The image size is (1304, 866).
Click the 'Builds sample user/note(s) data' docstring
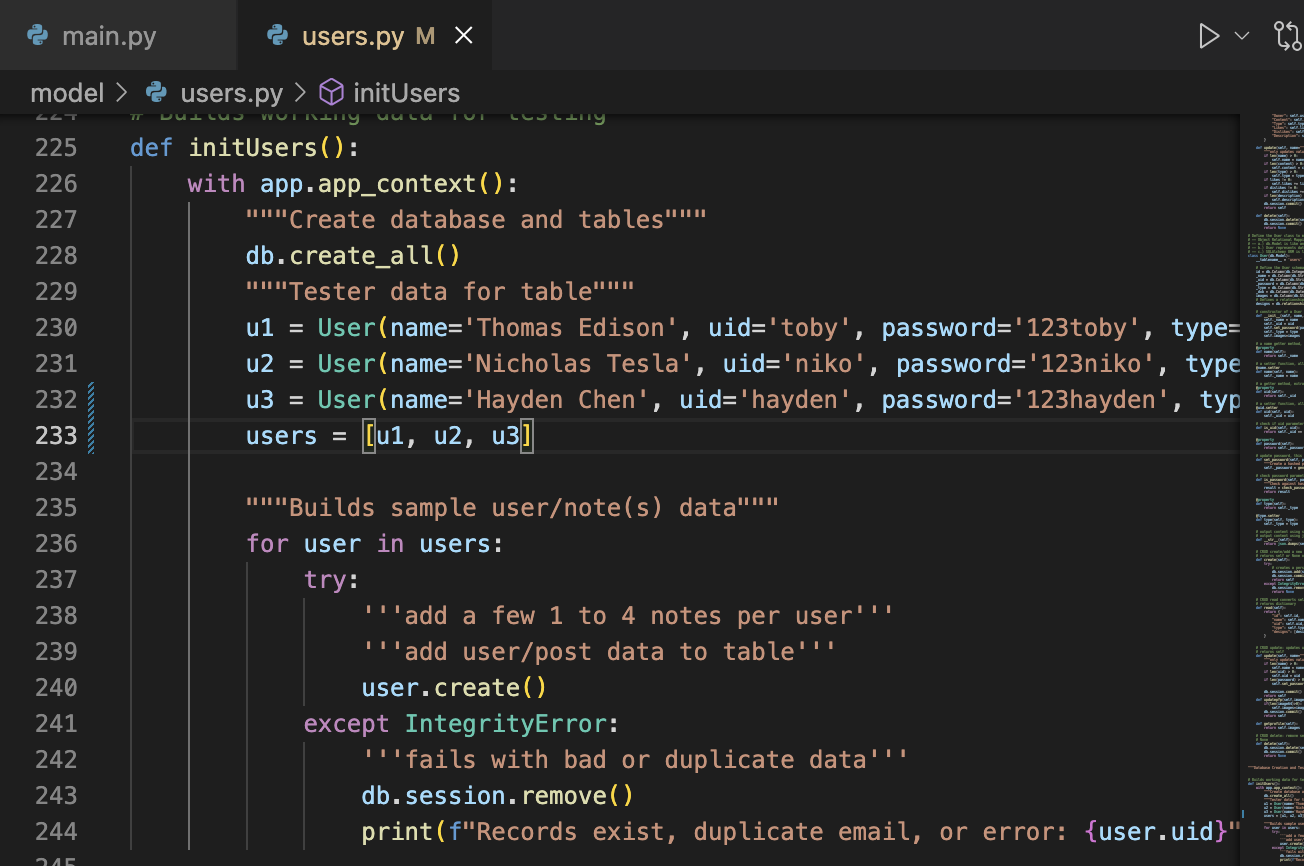[512, 508]
